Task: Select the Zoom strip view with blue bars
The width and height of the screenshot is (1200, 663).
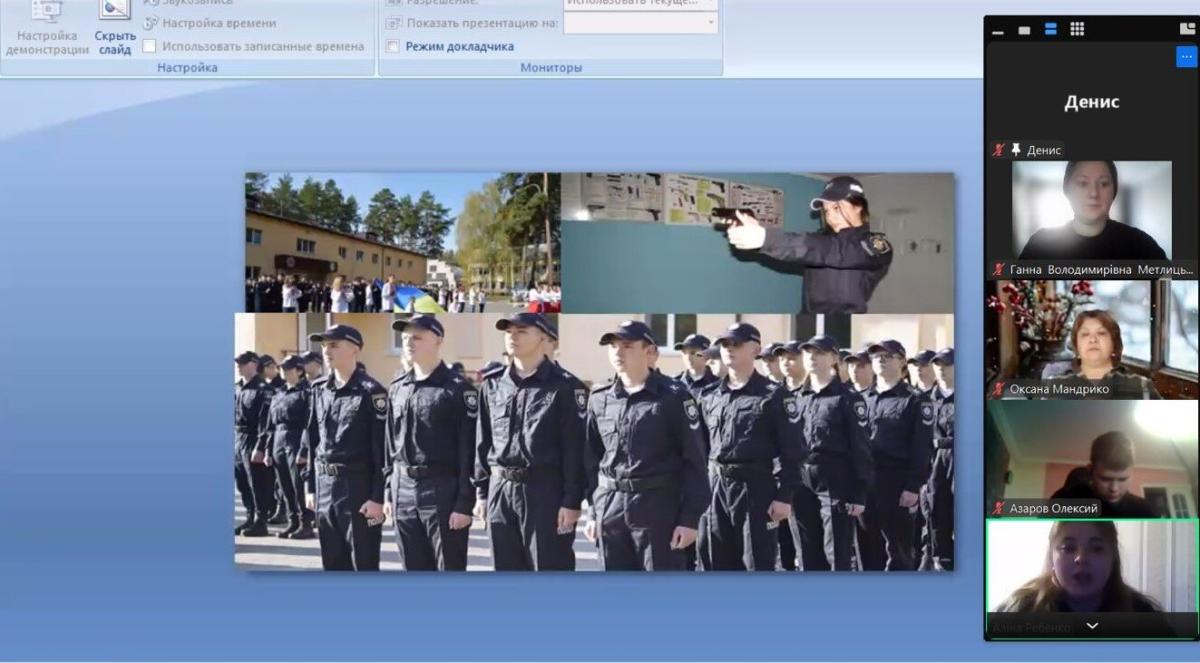Action: 1050,29
